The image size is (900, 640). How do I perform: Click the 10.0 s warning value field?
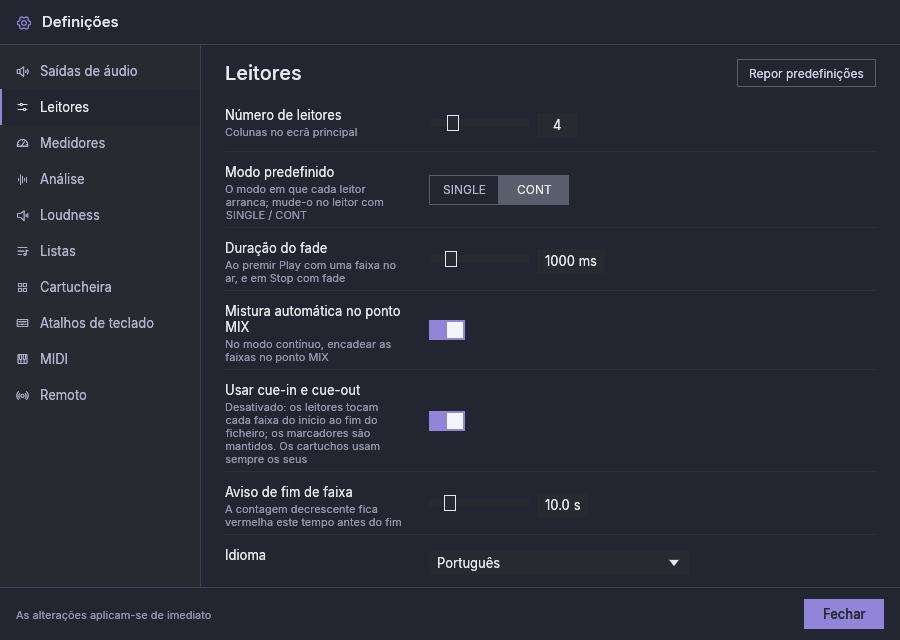point(562,505)
